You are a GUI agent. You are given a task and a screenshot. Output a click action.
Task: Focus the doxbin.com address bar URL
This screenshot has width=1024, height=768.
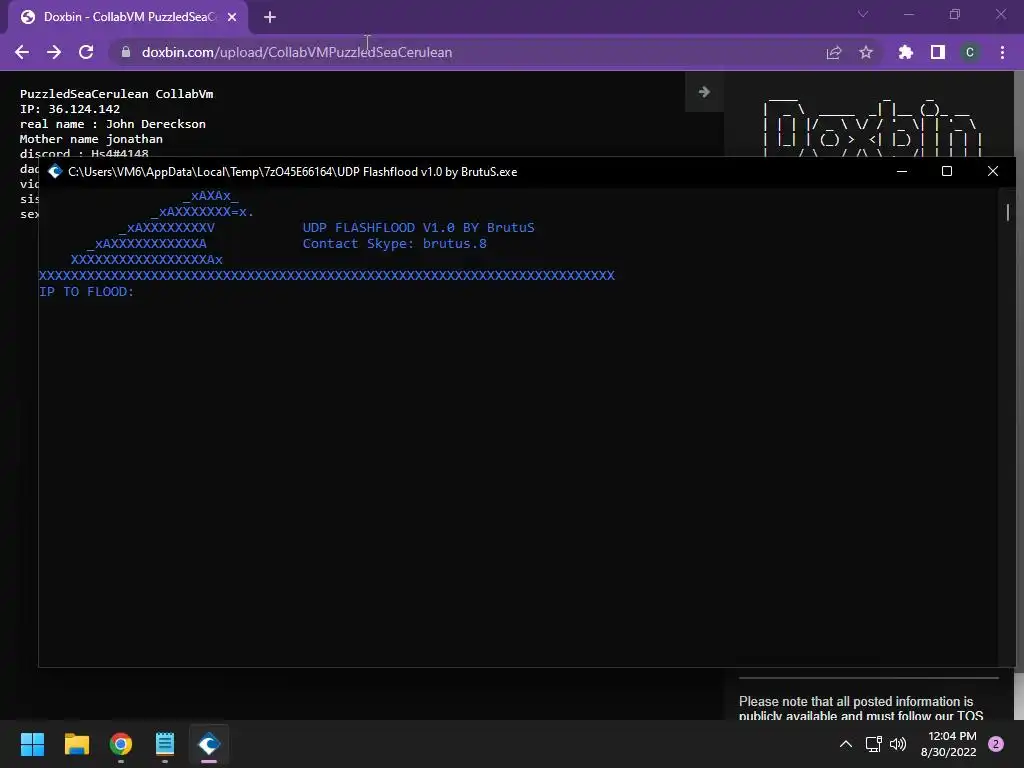coord(297,52)
